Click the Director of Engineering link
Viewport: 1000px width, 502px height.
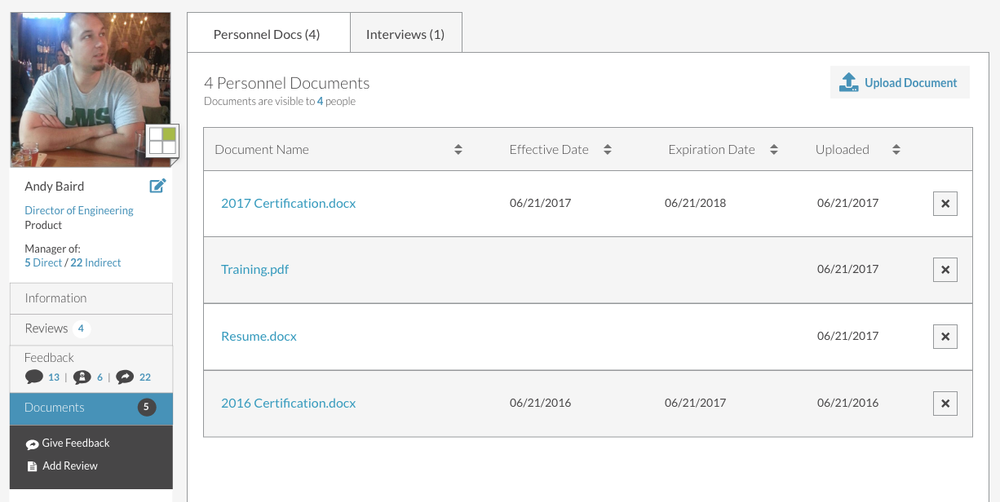79,210
